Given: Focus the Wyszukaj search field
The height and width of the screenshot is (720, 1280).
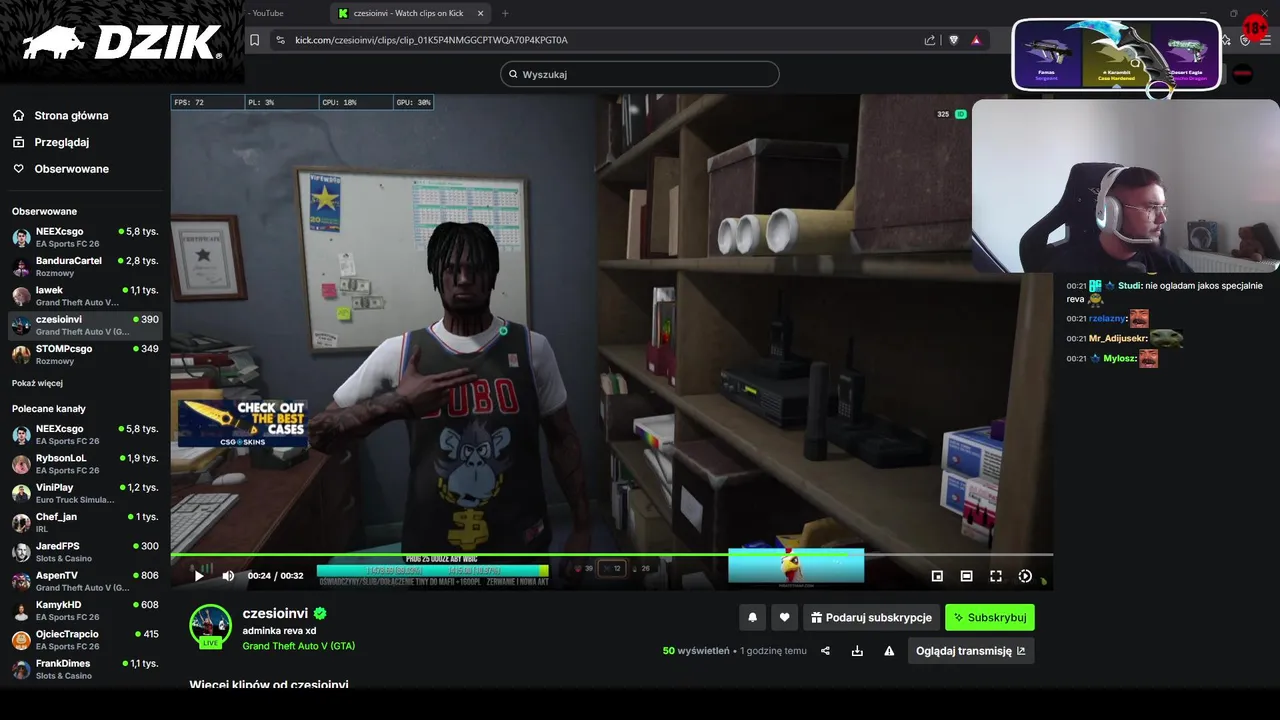Looking at the screenshot, I should [640, 74].
